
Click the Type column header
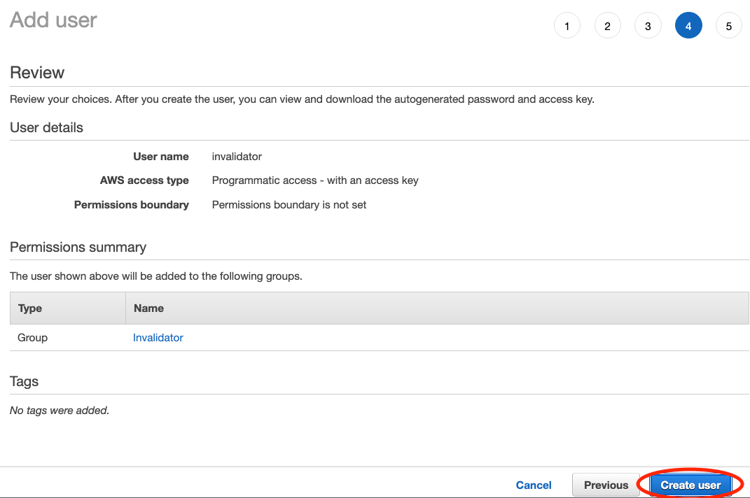30,308
